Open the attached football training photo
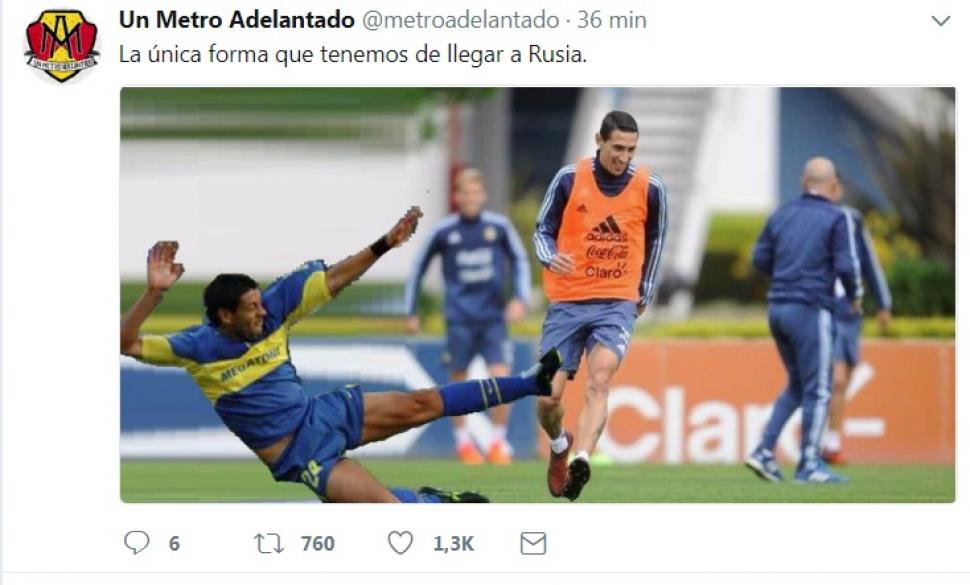The width and height of the screenshot is (970, 585). point(538,295)
